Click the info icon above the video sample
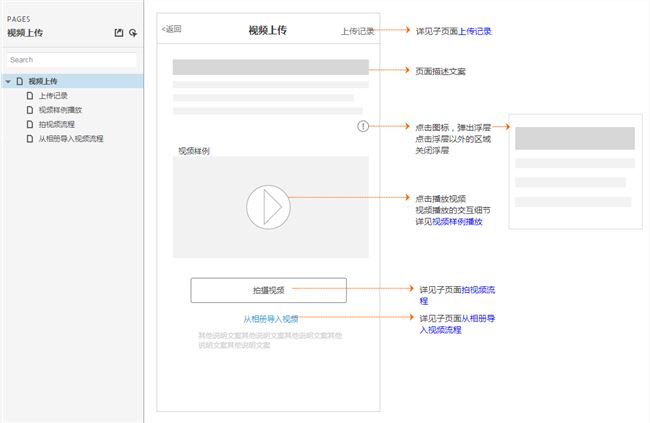Viewport: 650px width, 423px height. 362,126
